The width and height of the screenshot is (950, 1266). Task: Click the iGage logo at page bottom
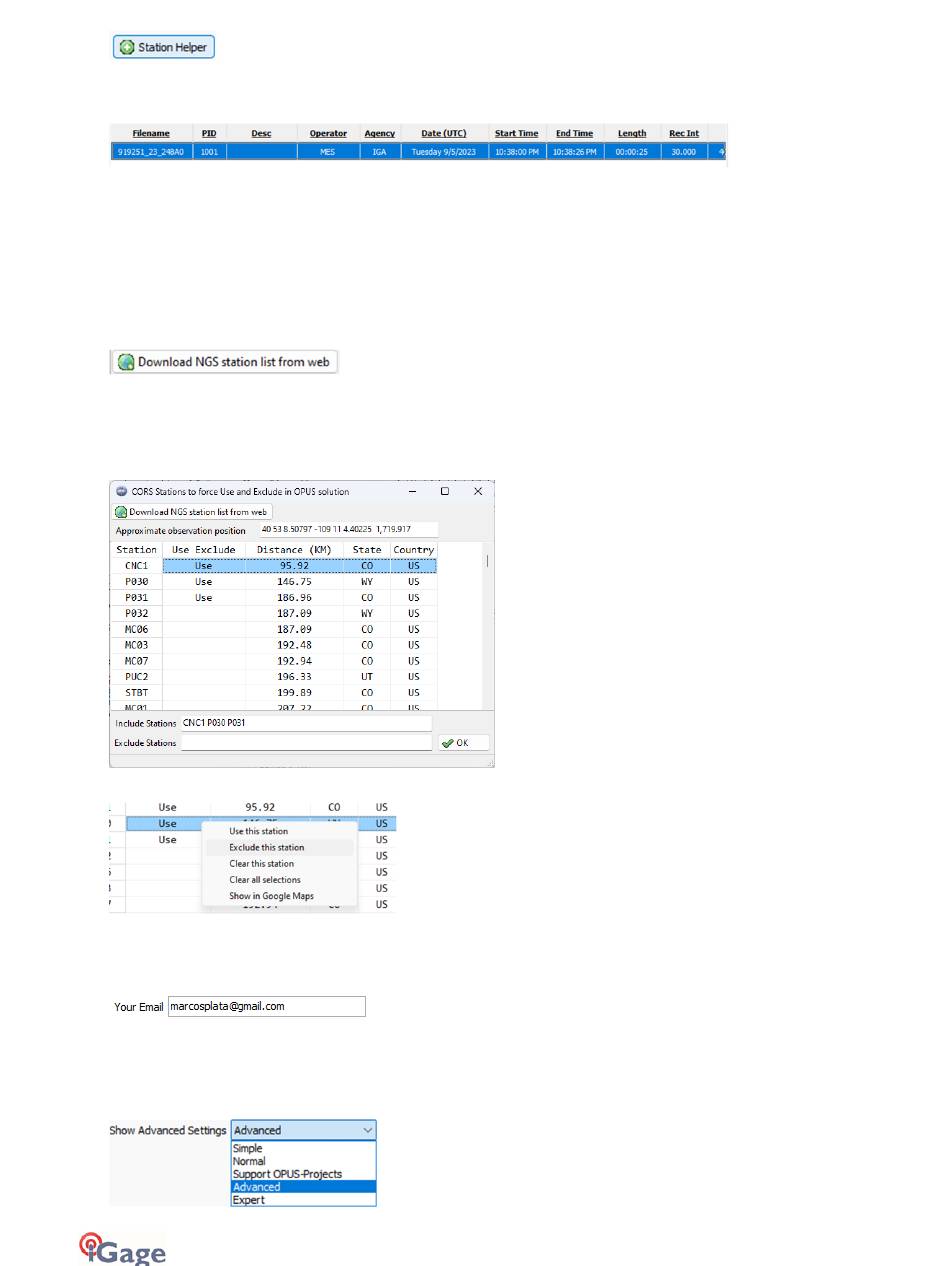click(x=123, y=1248)
